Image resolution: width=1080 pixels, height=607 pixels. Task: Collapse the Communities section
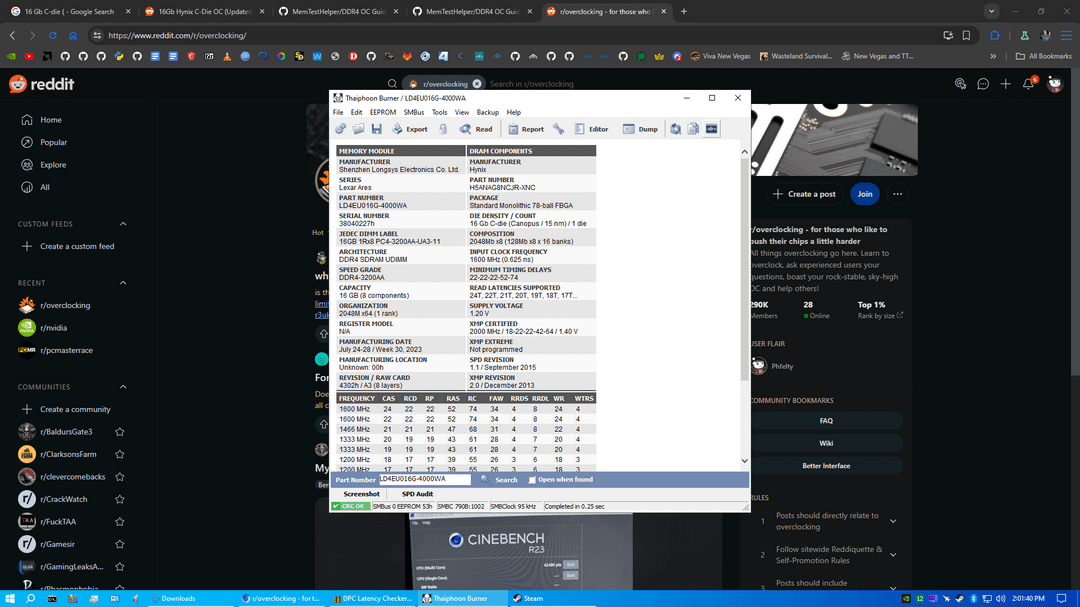[x=123, y=387]
